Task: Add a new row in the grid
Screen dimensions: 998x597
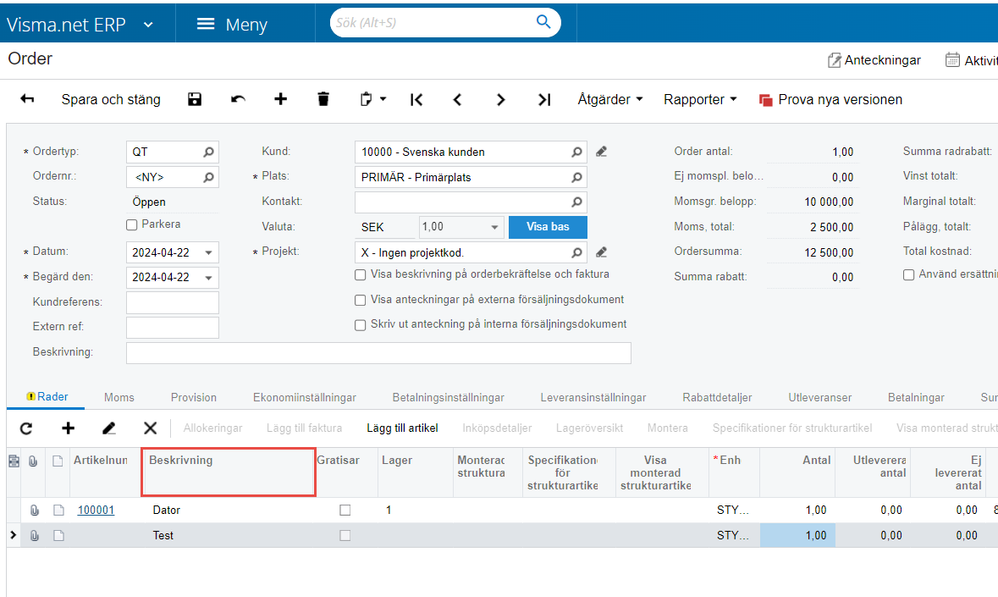Action: pos(68,428)
